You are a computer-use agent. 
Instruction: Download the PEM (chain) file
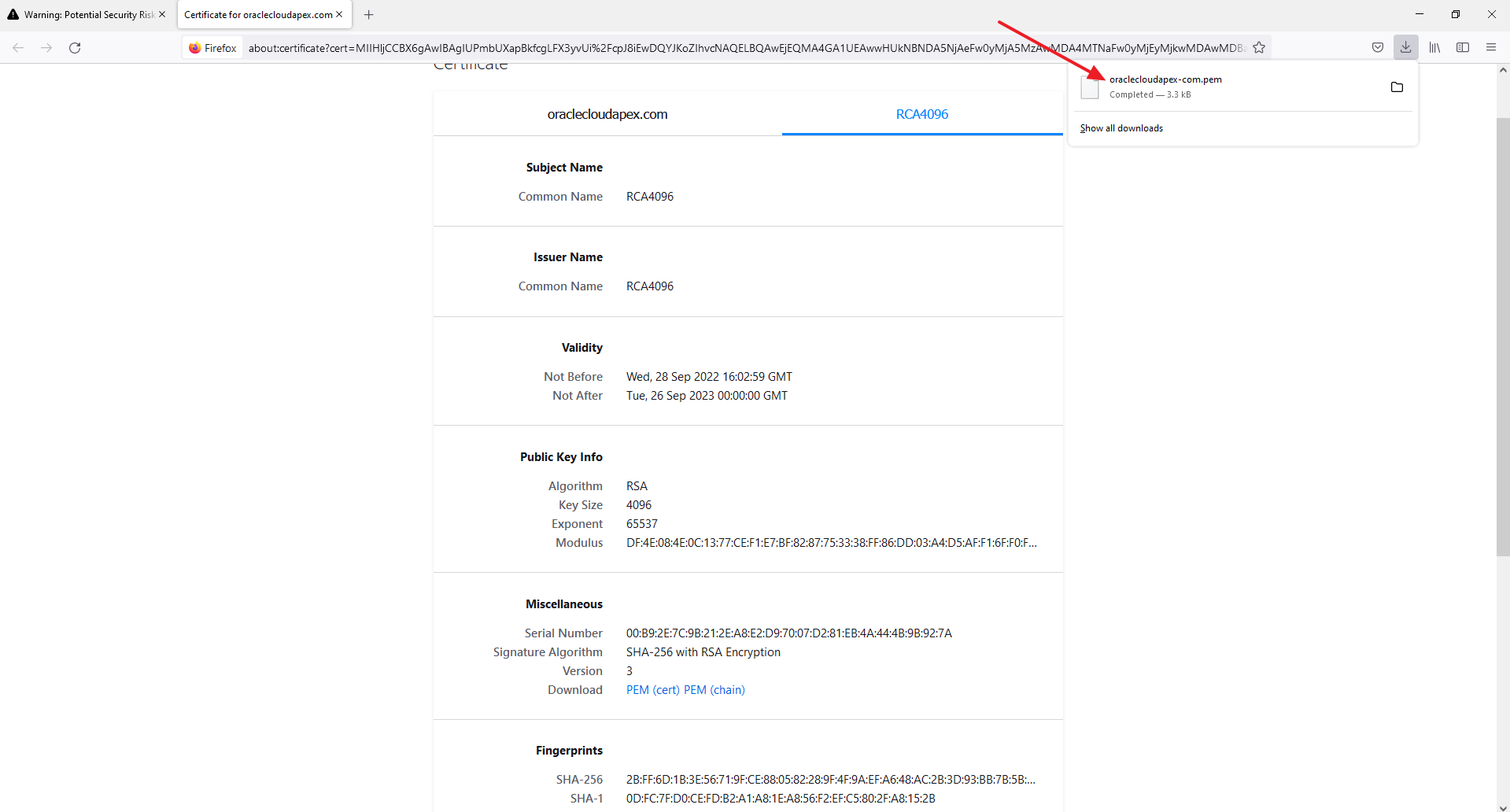tap(714, 690)
